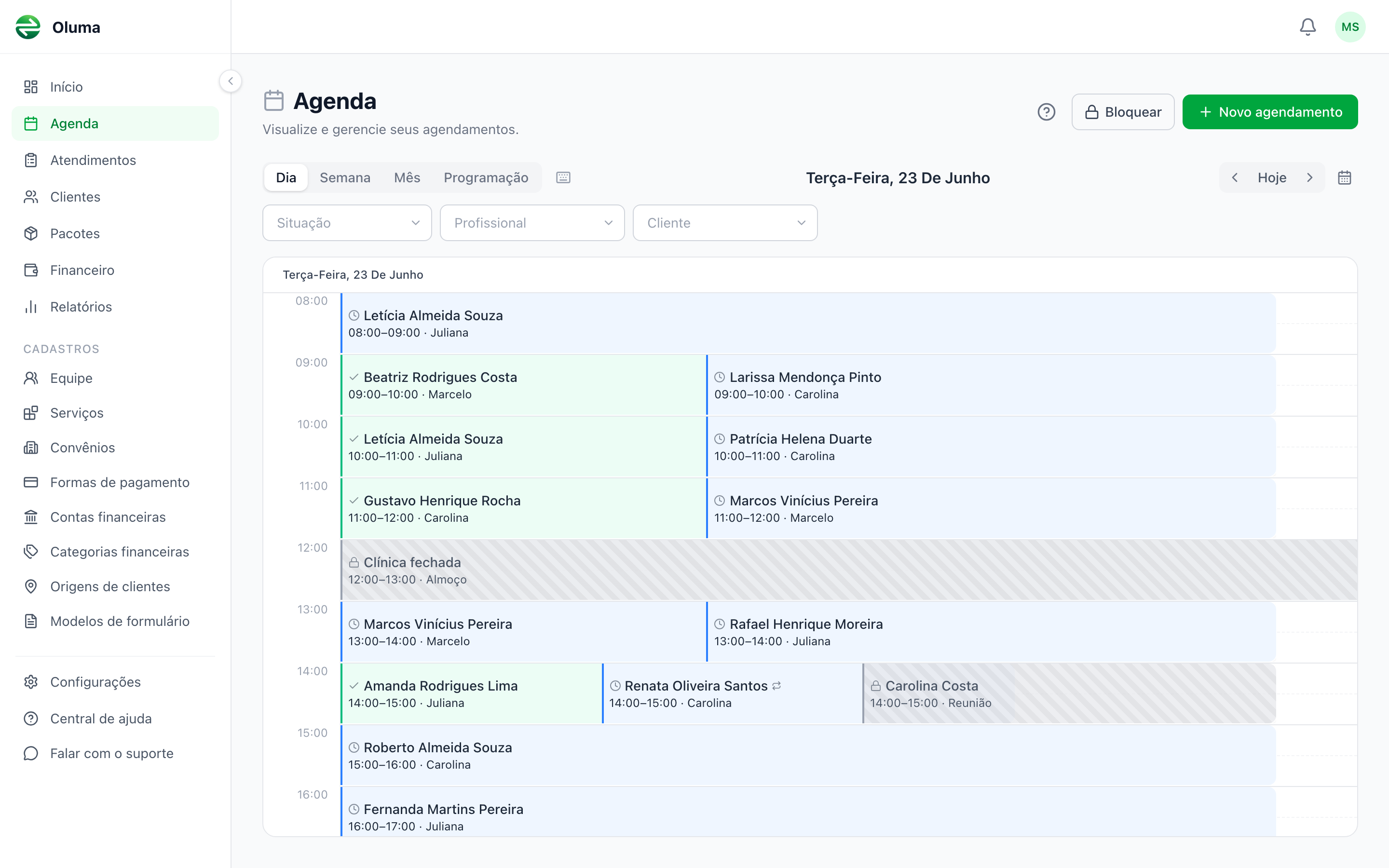Open Financeiro page
The width and height of the screenshot is (1389, 868).
pos(115,270)
